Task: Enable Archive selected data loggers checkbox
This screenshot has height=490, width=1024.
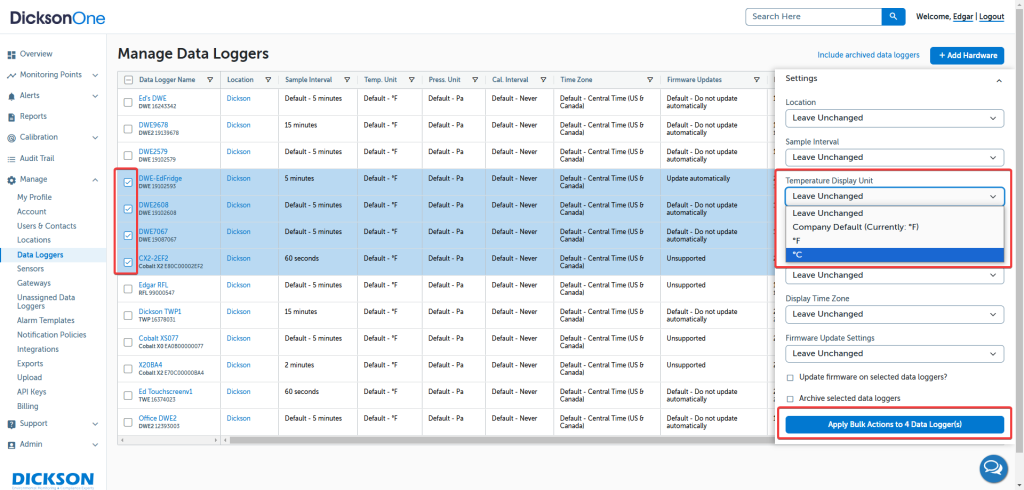Action: pos(790,399)
